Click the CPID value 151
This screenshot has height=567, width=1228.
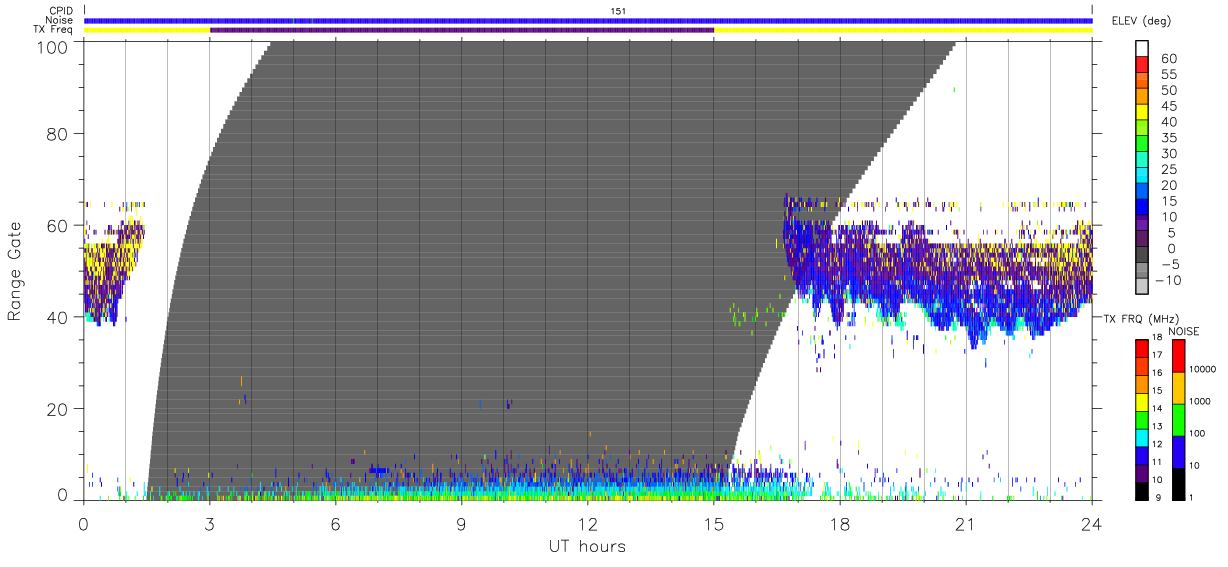[x=619, y=11]
